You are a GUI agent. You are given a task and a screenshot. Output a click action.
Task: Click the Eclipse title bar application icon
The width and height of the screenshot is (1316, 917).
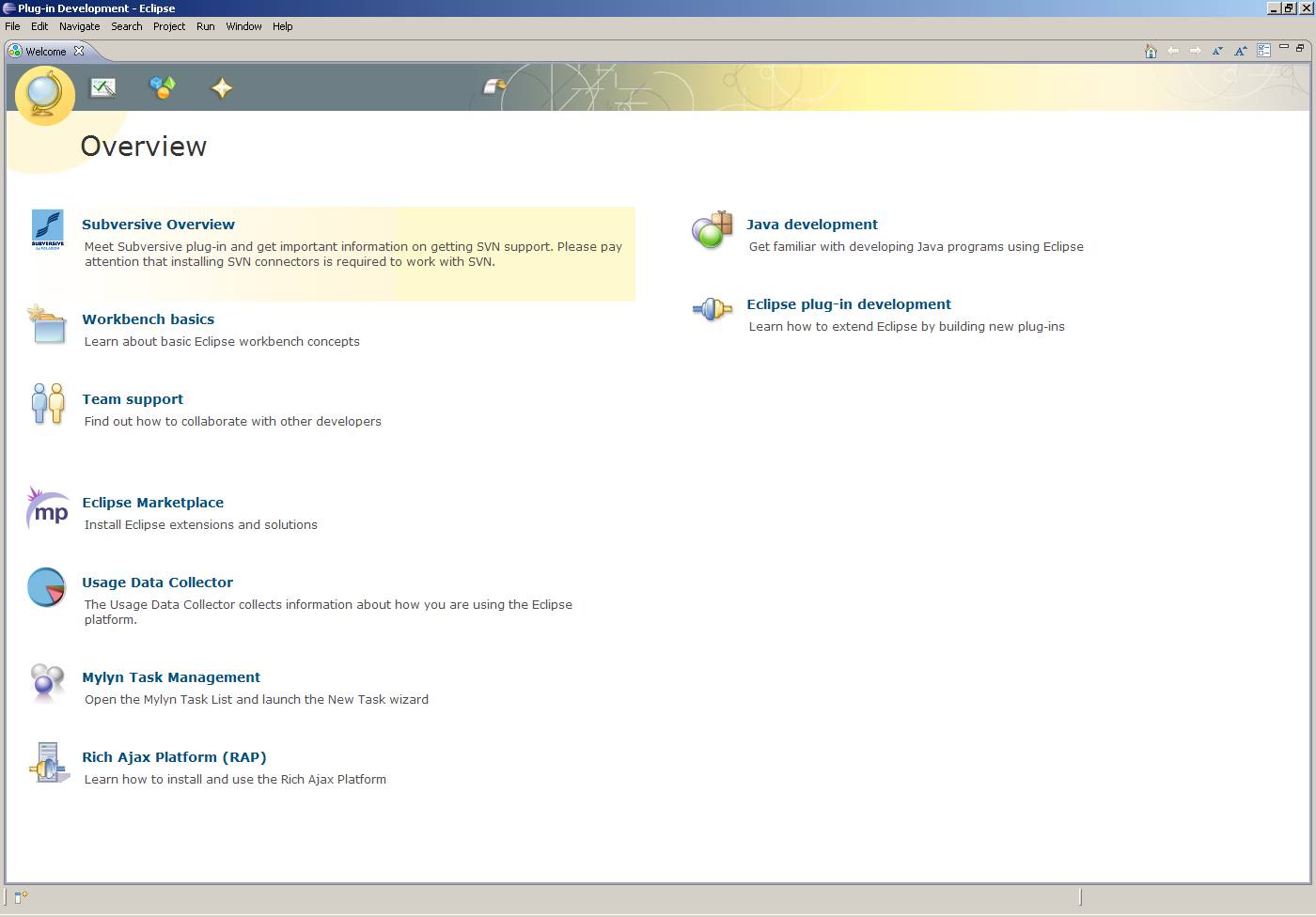click(x=8, y=8)
